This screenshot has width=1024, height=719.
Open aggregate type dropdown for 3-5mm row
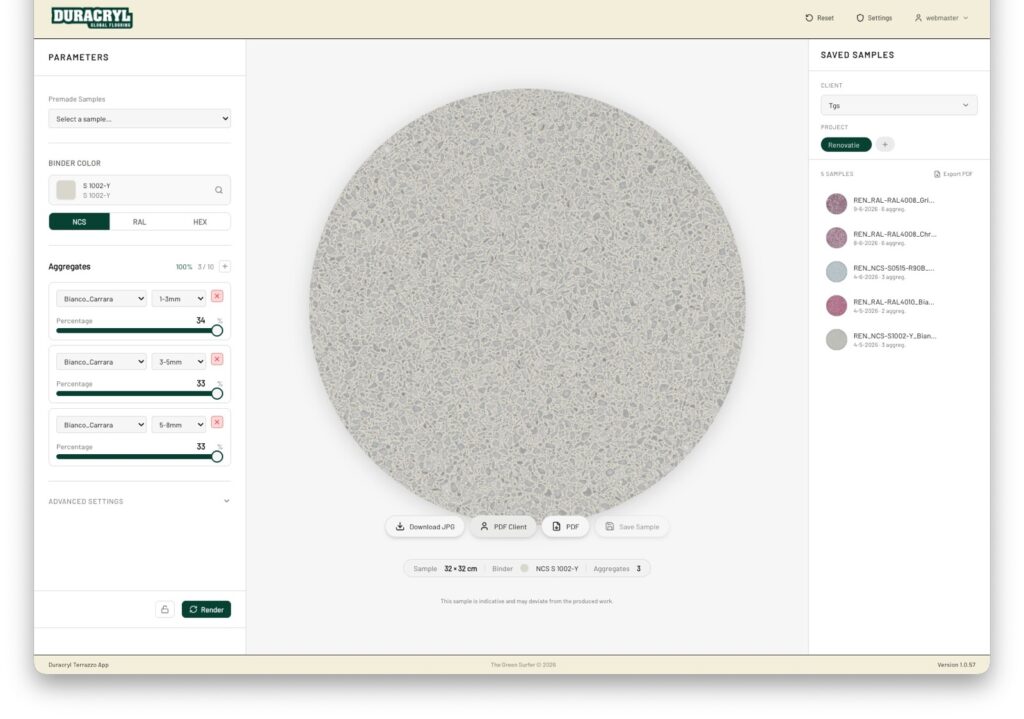click(x=101, y=362)
